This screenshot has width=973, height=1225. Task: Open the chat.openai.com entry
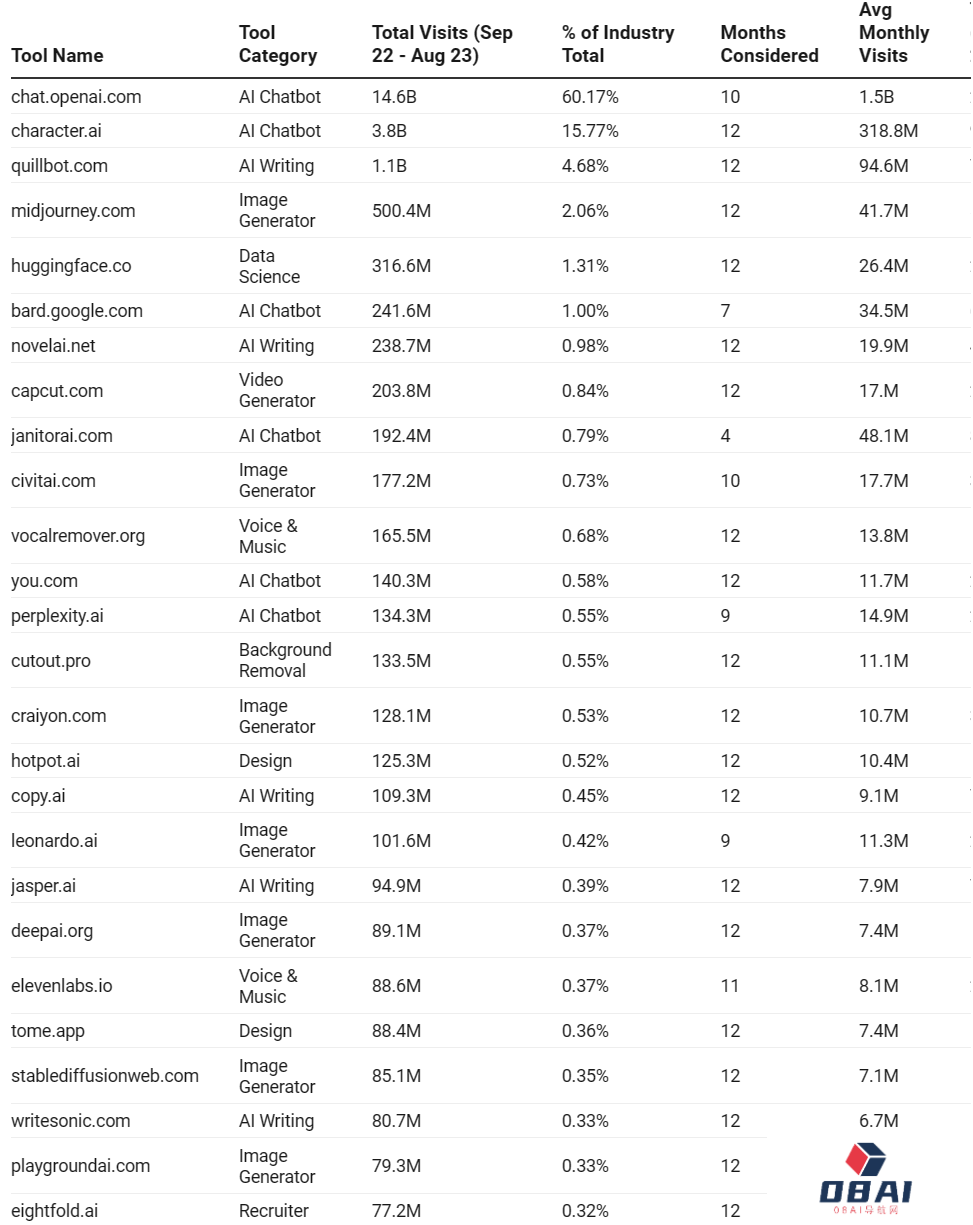coord(76,97)
